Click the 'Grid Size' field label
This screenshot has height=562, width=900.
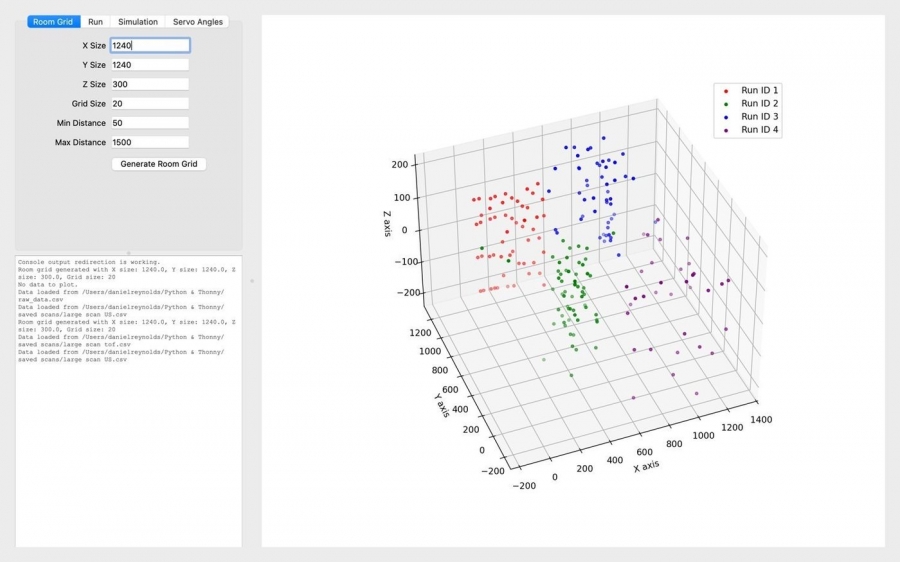coord(88,104)
